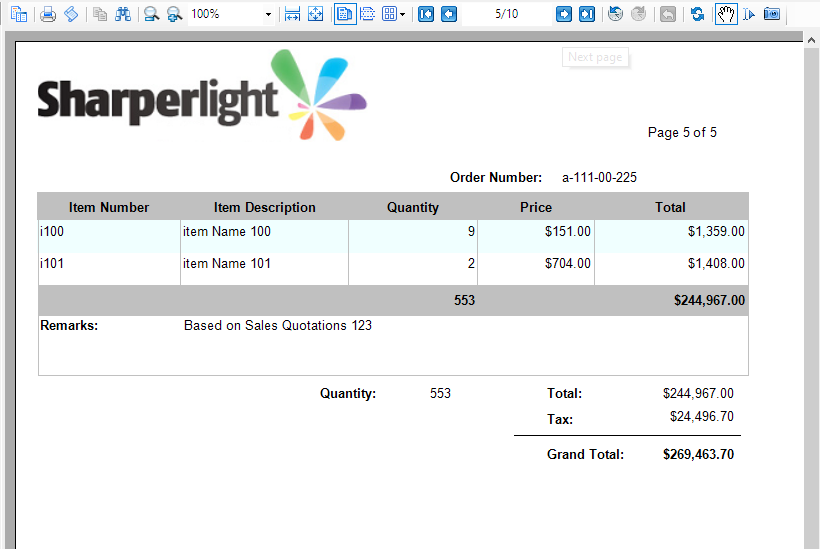Viewport: 820px width, 549px height.
Task: Fit whole page in view
Action: pyautogui.click(x=315, y=14)
